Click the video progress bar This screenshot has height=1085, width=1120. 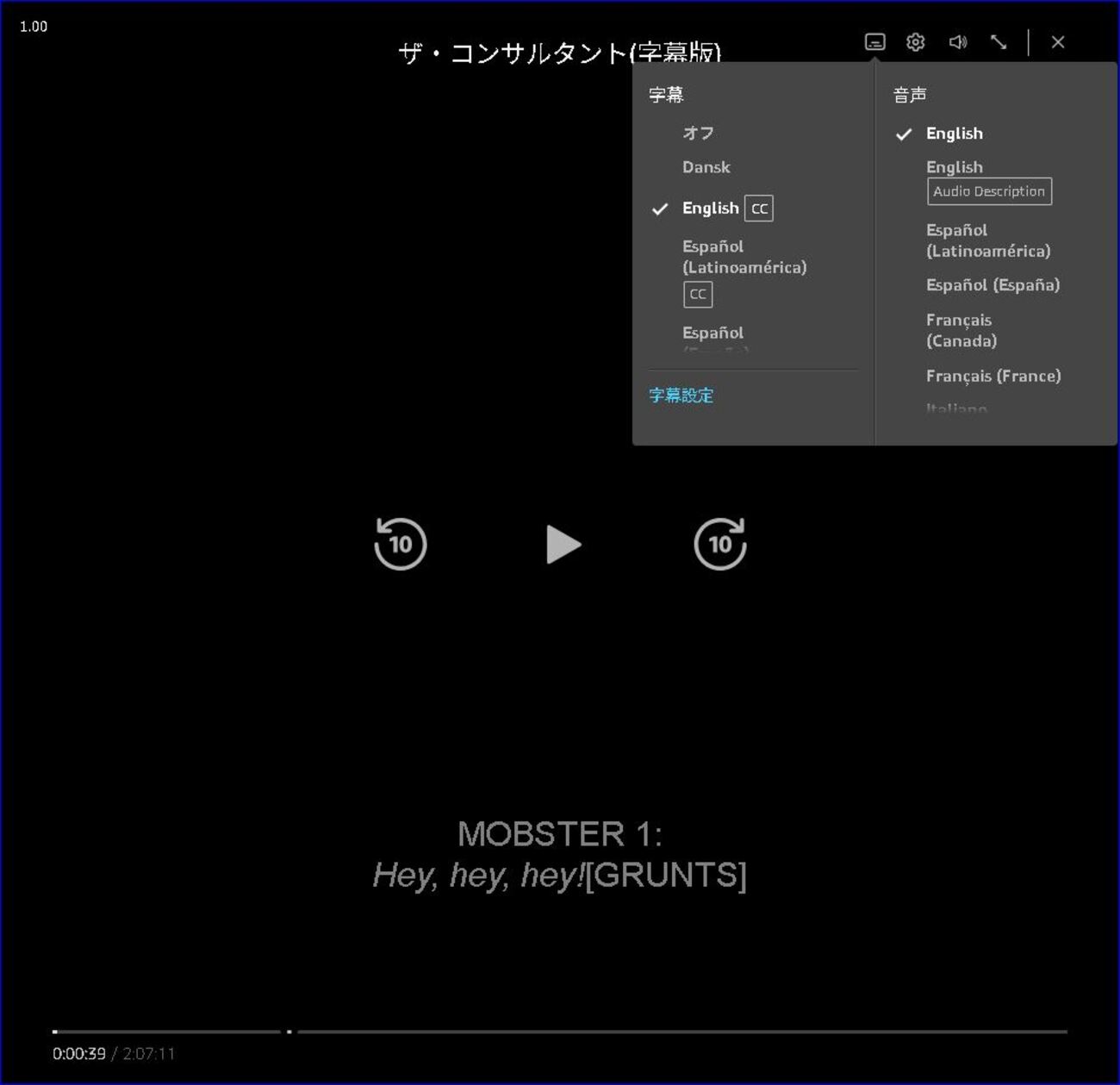coord(560,1031)
